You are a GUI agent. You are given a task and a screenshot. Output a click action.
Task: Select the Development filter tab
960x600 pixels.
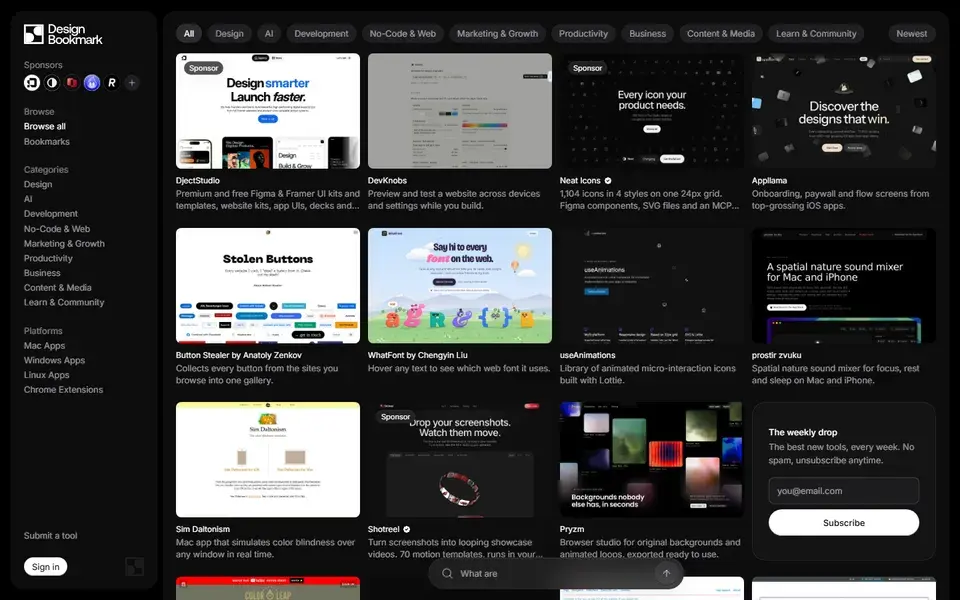pos(321,34)
